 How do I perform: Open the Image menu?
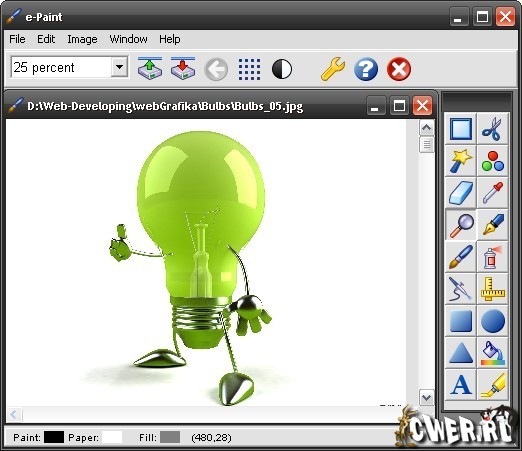(x=82, y=39)
